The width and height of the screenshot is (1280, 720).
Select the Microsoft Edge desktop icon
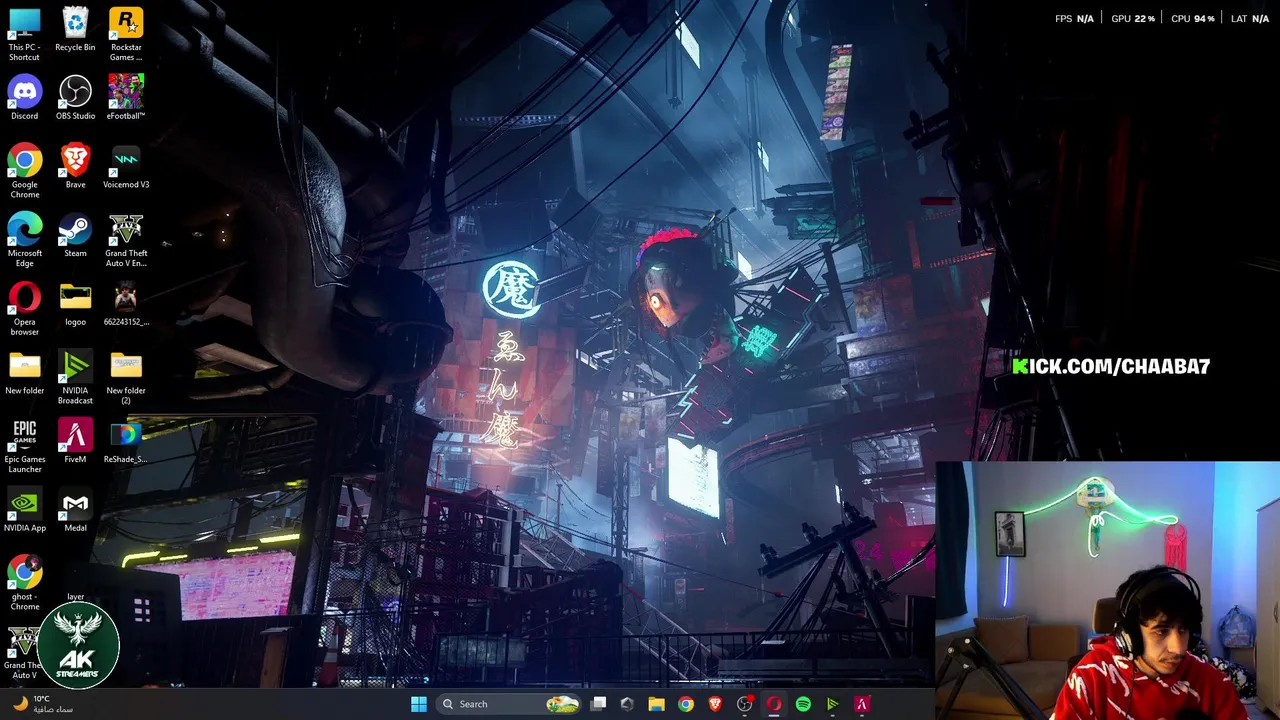click(24, 240)
